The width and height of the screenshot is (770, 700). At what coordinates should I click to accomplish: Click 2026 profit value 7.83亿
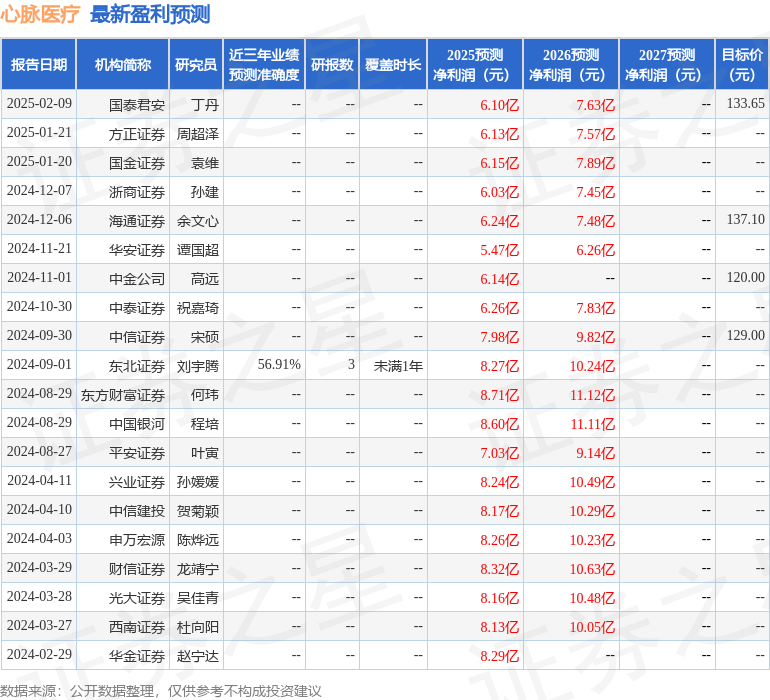595,308
